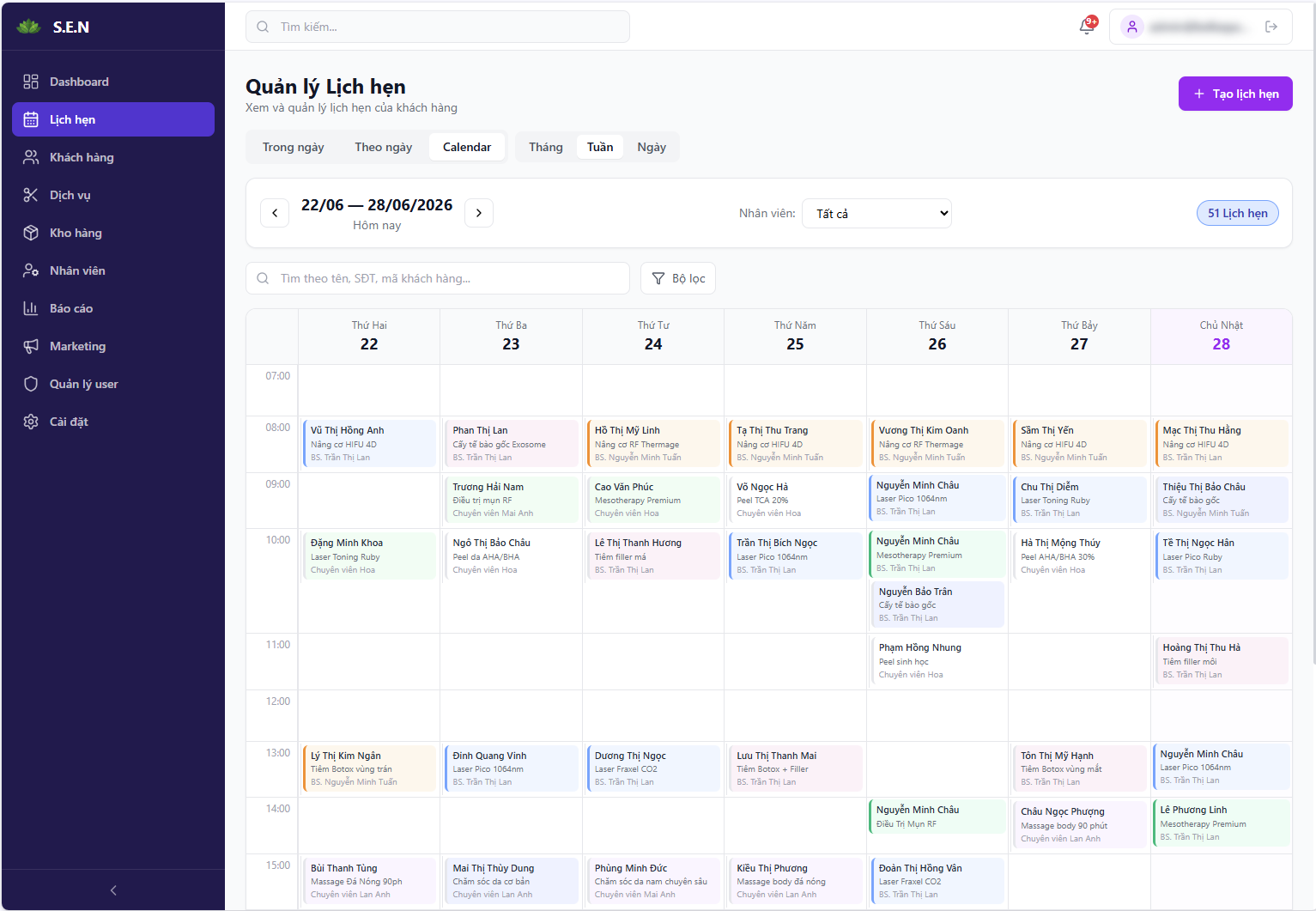Open Vương Thị Kim Oanh appointment
The width and height of the screenshot is (1316, 911).
click(938, 443)
